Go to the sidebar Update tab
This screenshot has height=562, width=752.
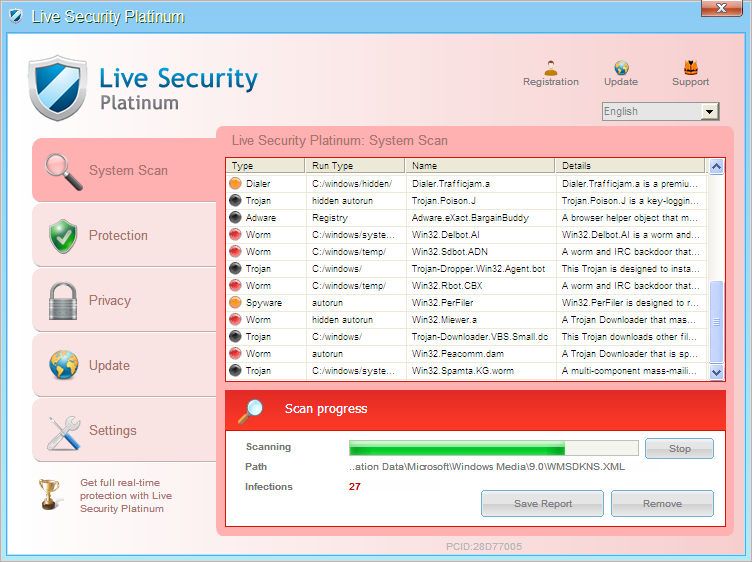[125, 365]
